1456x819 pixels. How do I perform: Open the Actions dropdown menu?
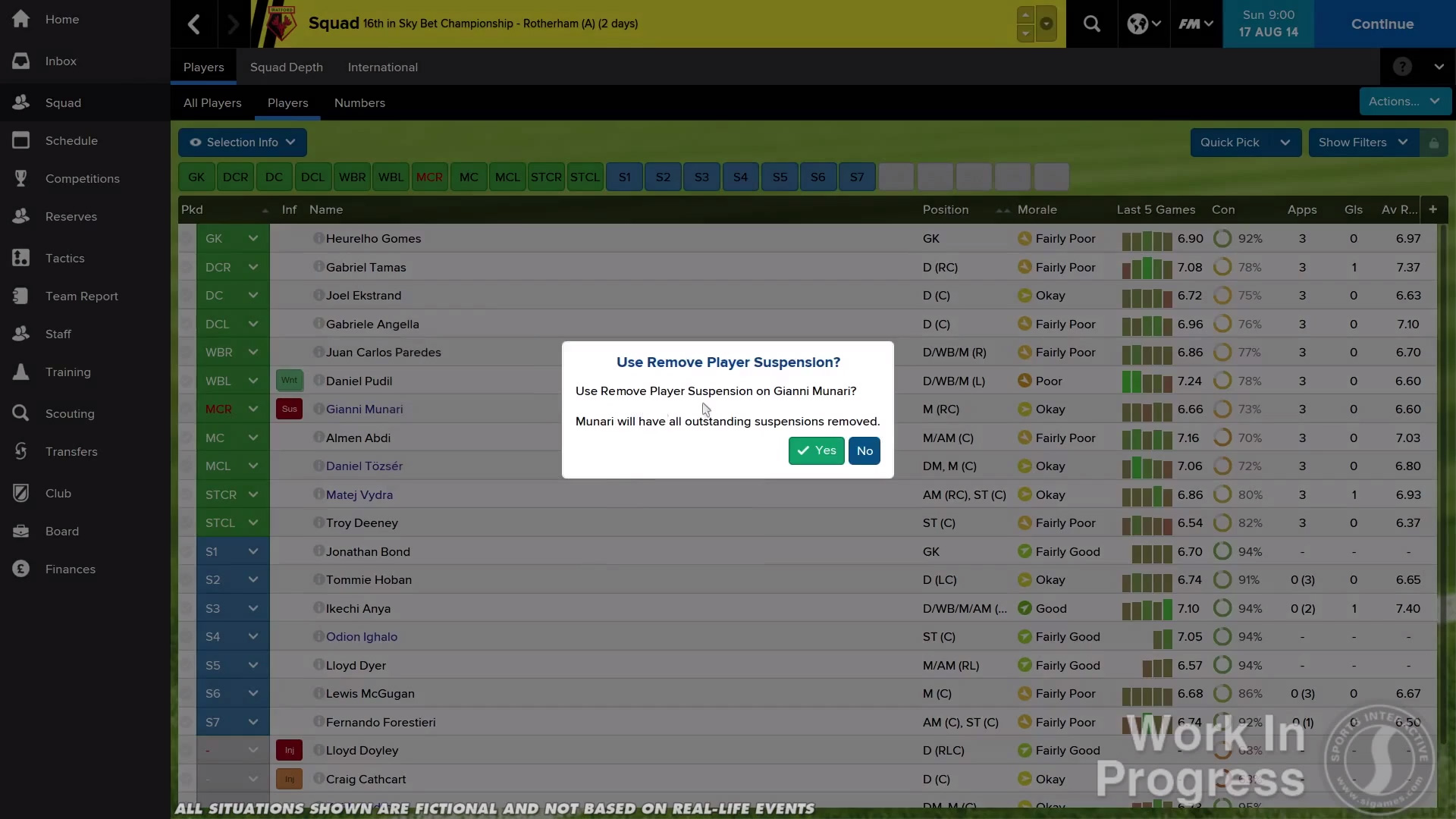point(1404,102)
